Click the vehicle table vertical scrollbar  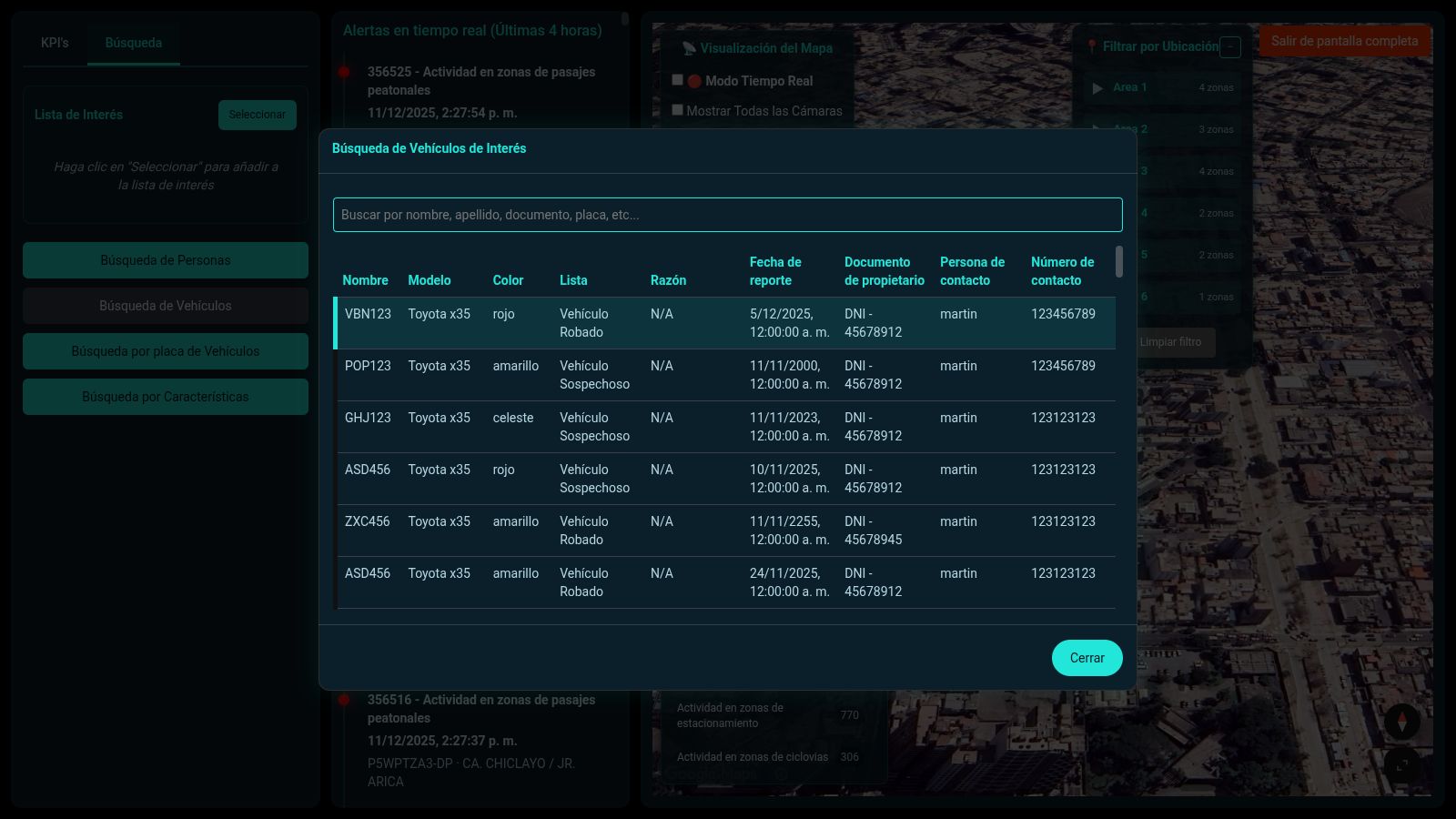(1119, 262)
